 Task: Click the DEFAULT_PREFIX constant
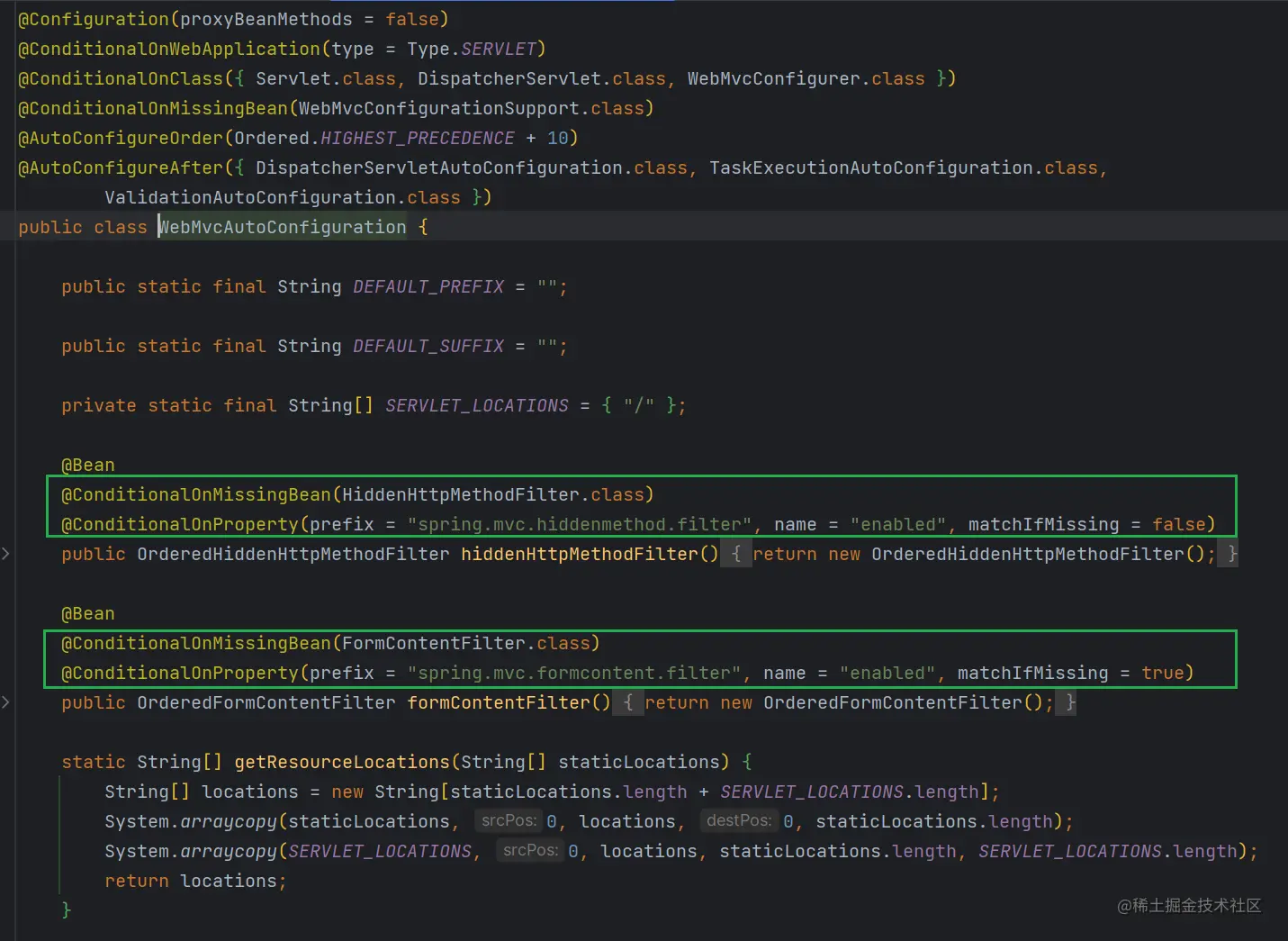tap(428, 286)
